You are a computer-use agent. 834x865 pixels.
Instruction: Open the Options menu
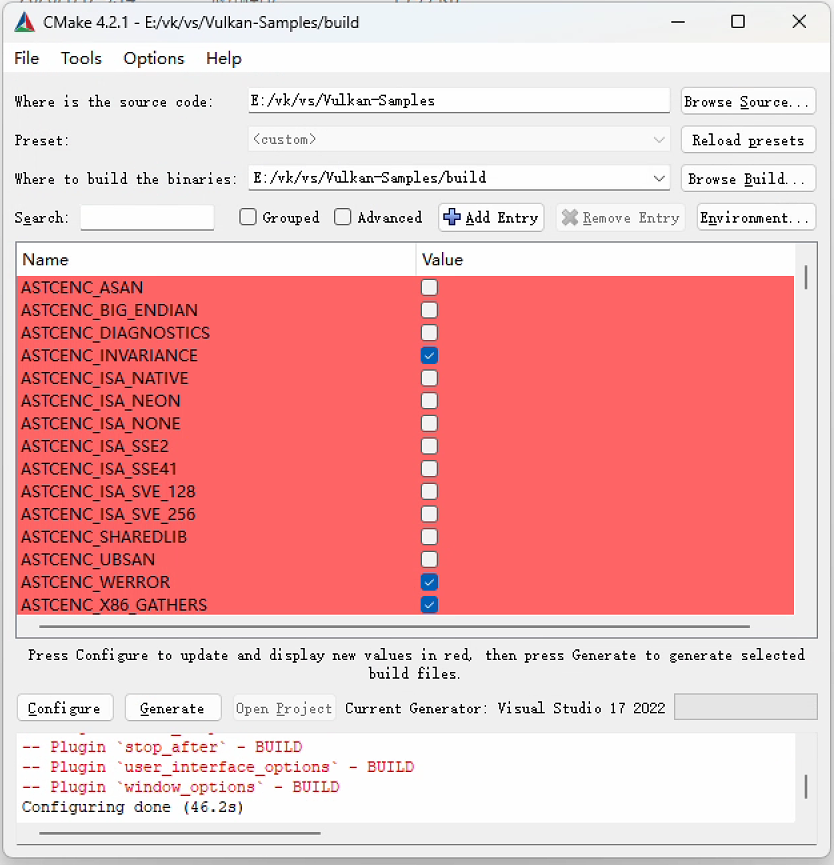tap(154, 58)
